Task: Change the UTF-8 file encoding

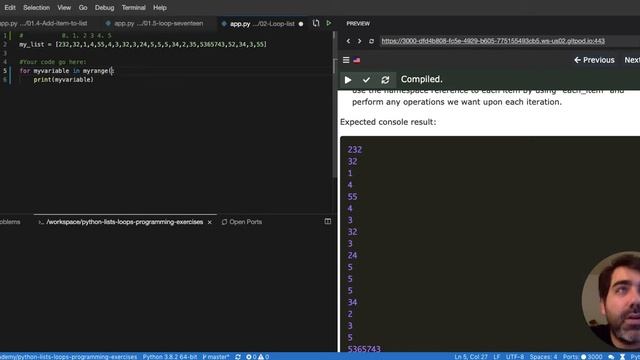Action: pyautogui.click(x=515, y=357)
